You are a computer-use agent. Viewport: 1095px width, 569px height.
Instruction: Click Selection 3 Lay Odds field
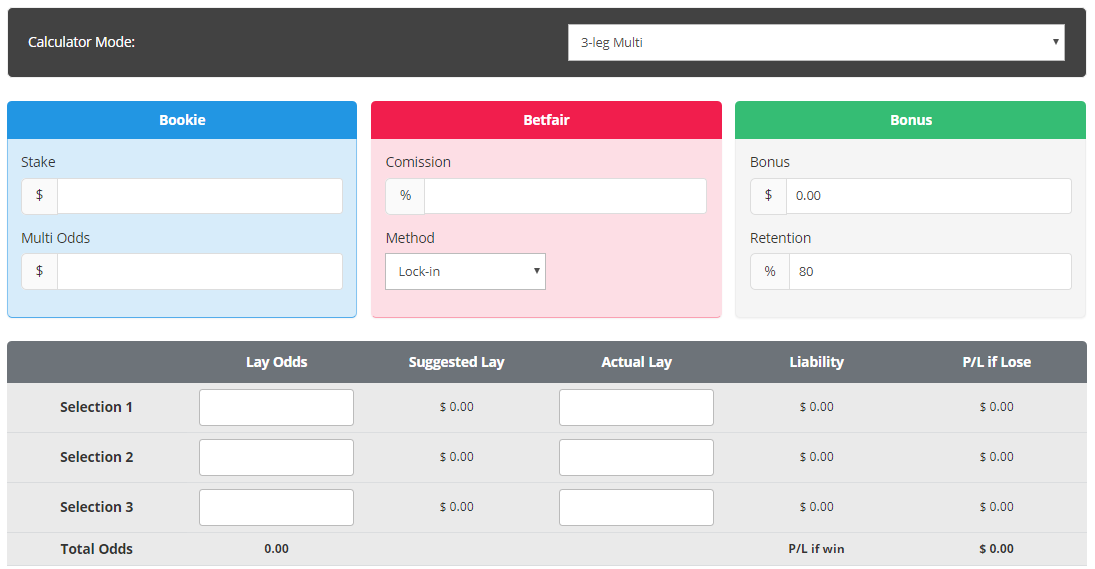[x=277, y=508]
